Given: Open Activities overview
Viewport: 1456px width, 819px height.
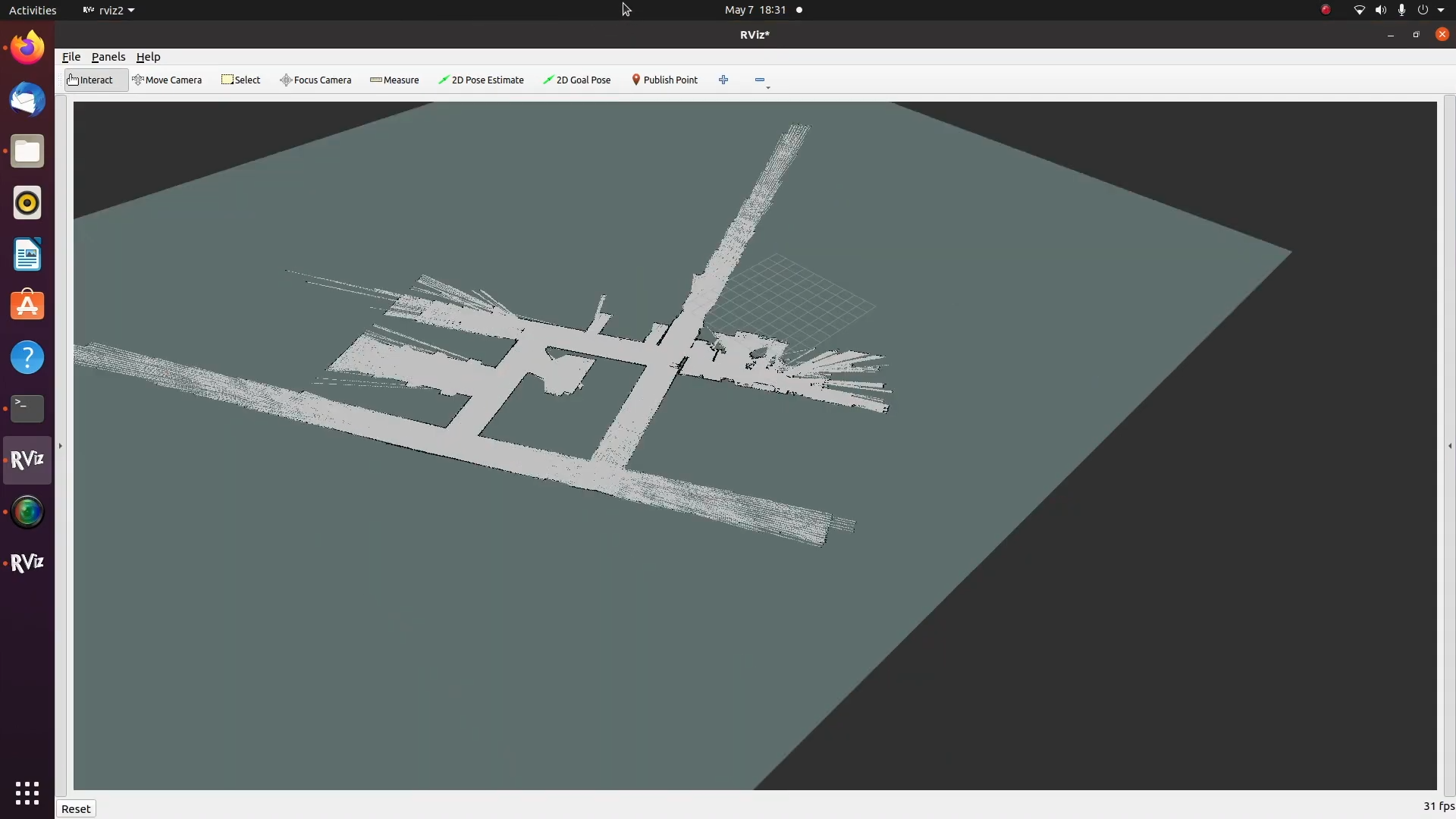Looking at the screenshot, I should pyautogui.click(x=33, y=10).
